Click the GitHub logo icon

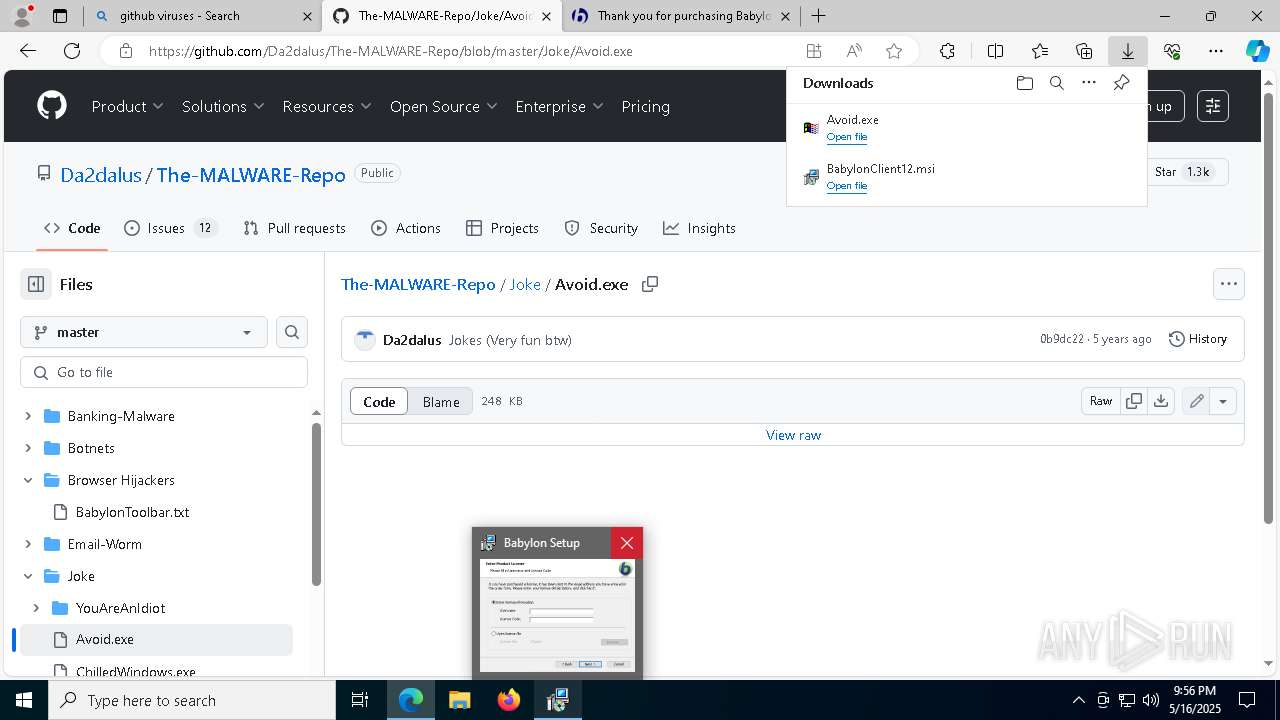pyautogui.click(x=52, y=106)
